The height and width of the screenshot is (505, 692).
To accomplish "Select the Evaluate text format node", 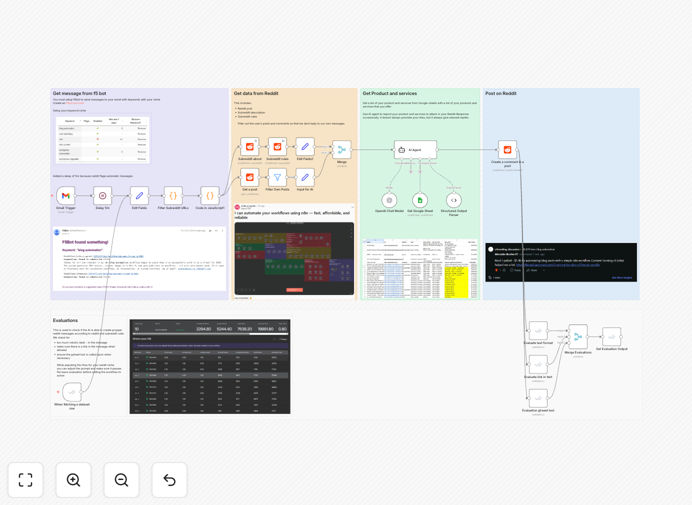I will tap(538, 331).
